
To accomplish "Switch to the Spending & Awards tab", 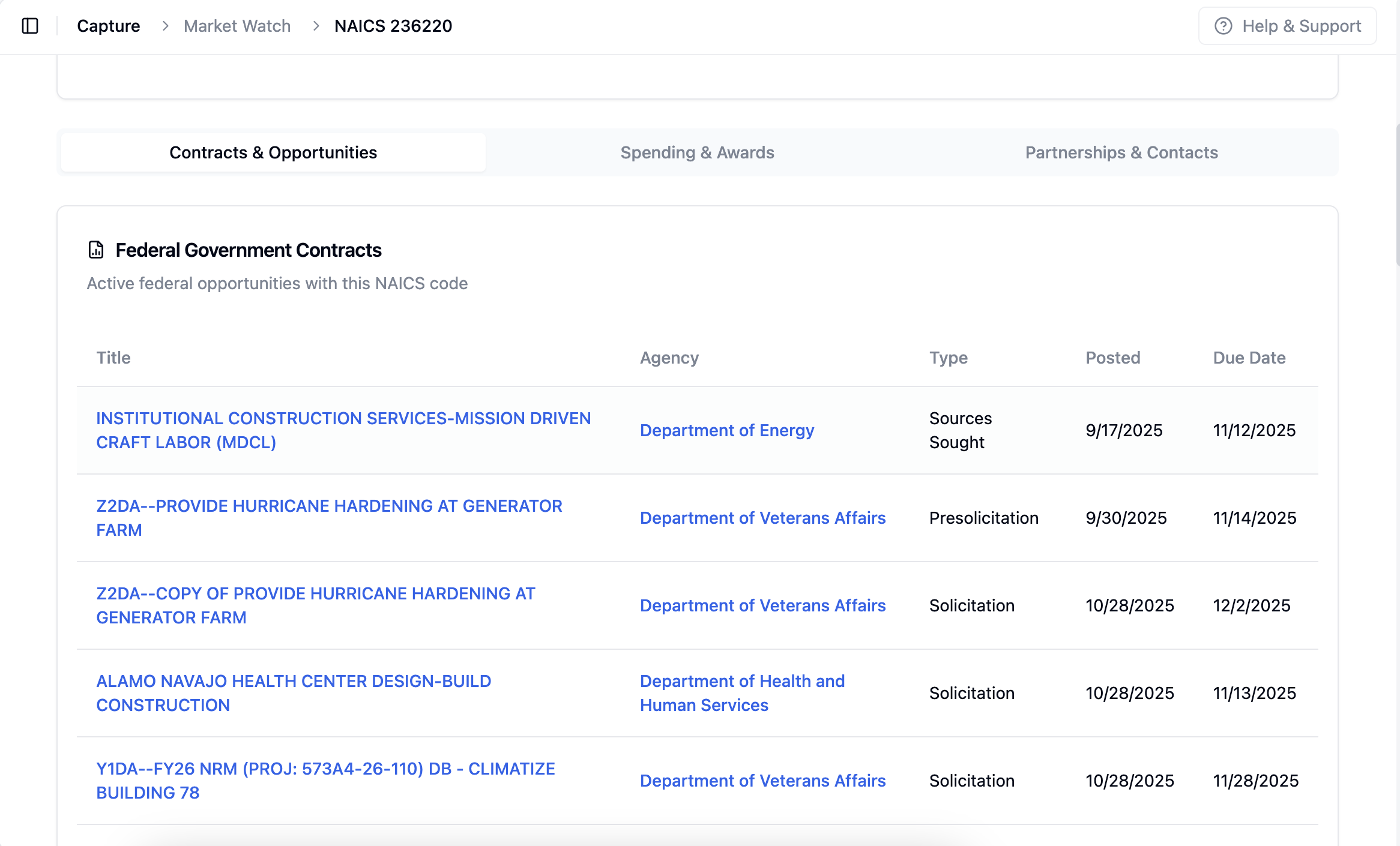I will (698, 152).
